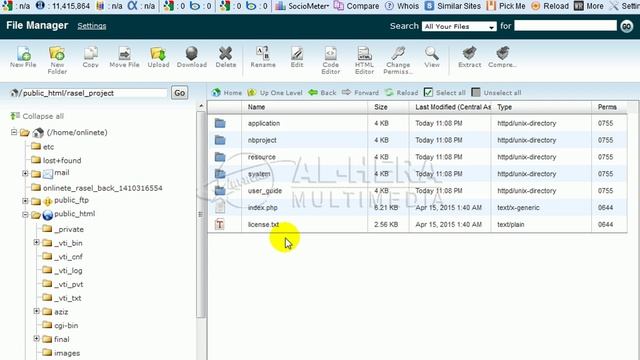640x360 pixels.
Task: Open the All Your Files search dropdown
Action: (x=459, y=27)
